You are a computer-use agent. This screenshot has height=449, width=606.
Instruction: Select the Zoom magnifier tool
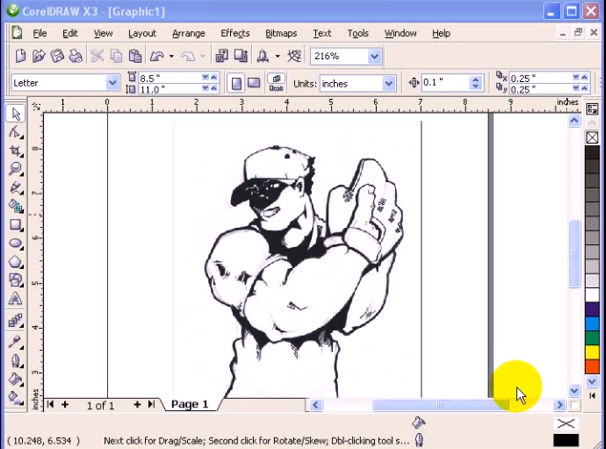(16, 168)
